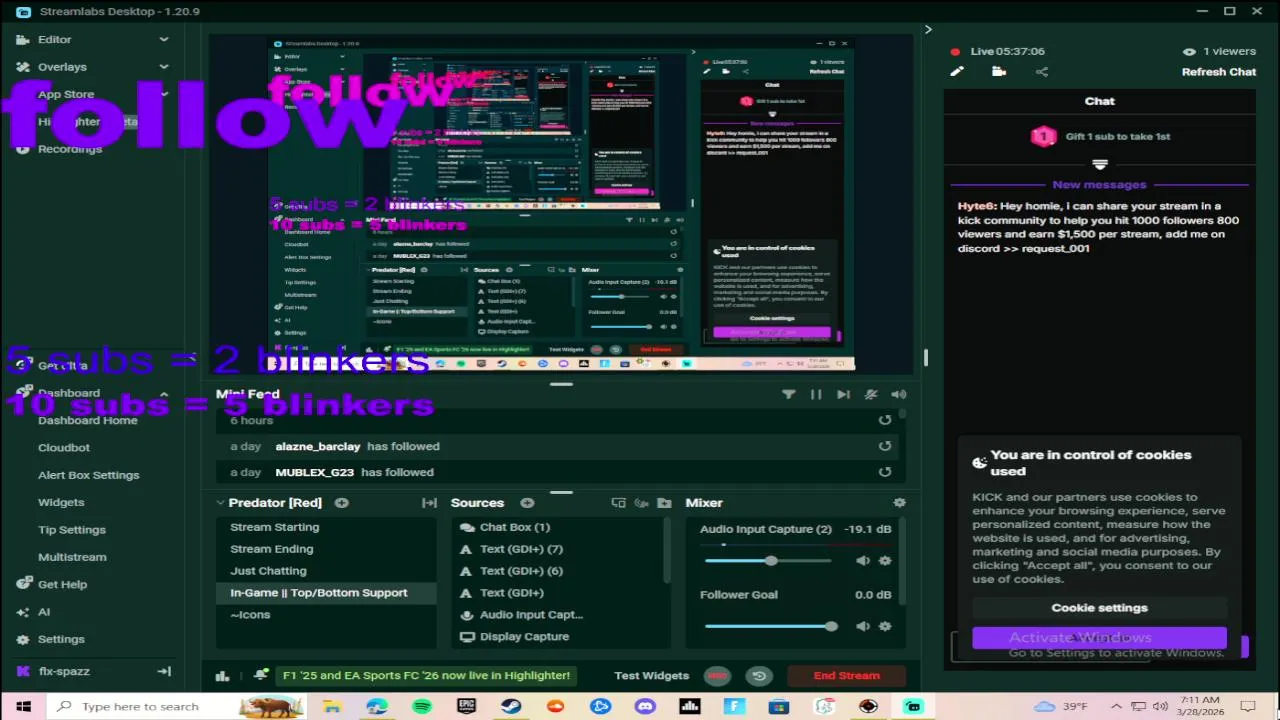Expand the Editor sidebar section
This screenshot has height=720, width=1280.
point(164,39)
